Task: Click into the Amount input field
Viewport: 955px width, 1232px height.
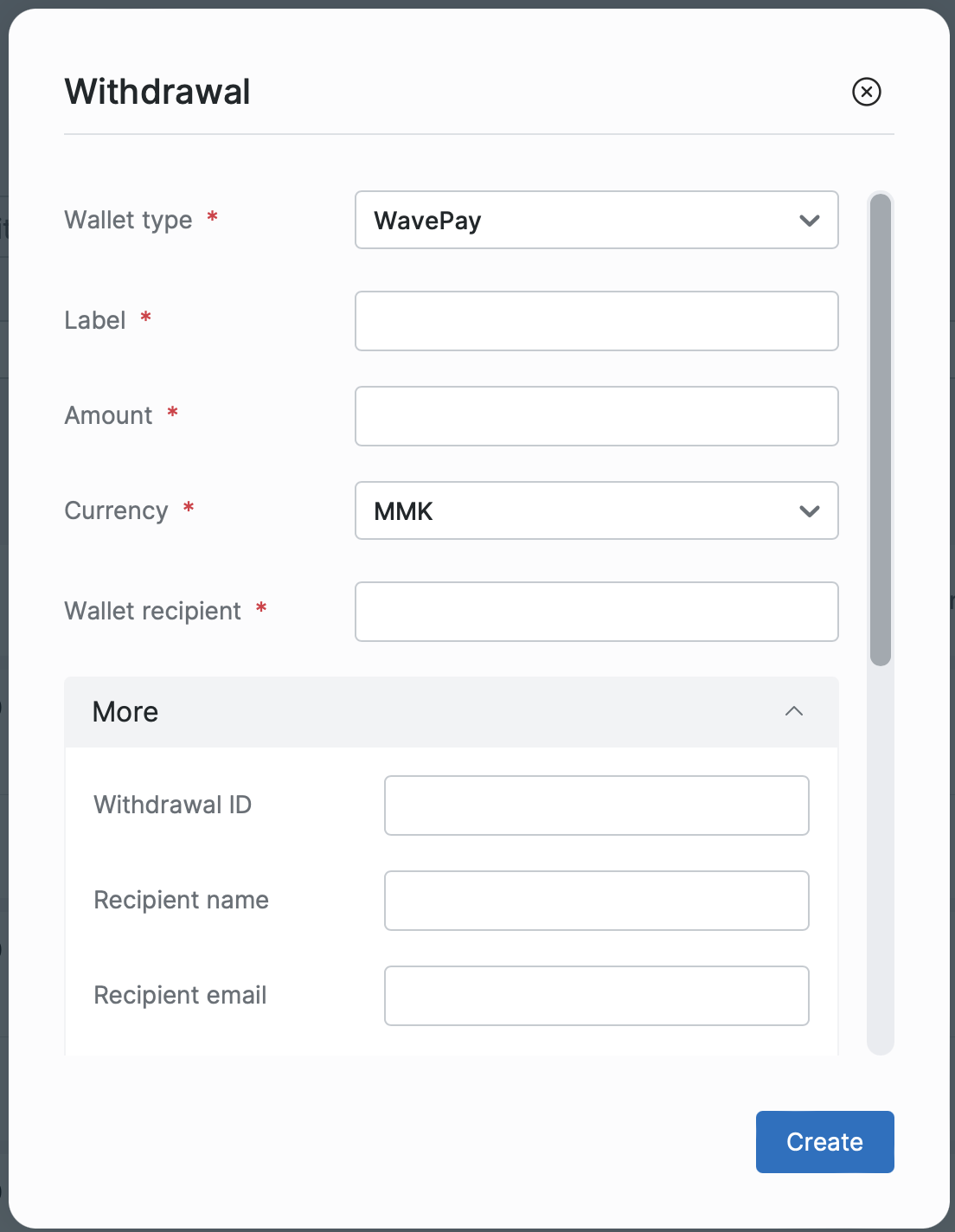Action: click(596, 416)
